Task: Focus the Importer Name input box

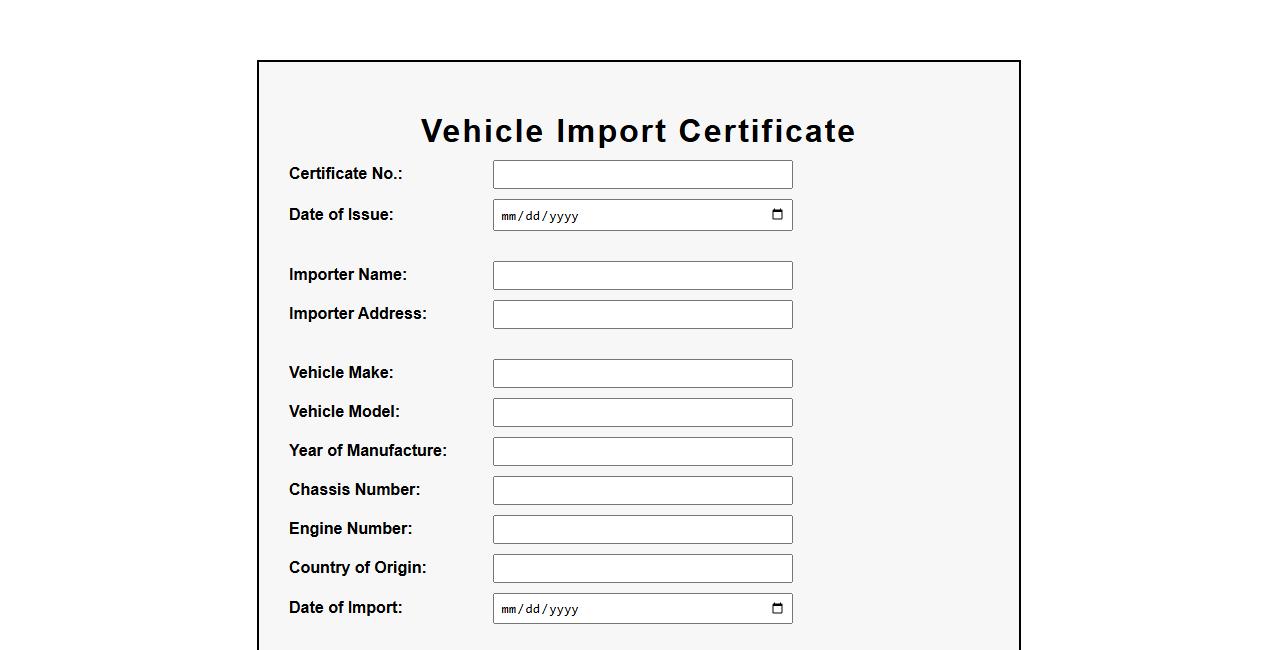Action: 642,275
